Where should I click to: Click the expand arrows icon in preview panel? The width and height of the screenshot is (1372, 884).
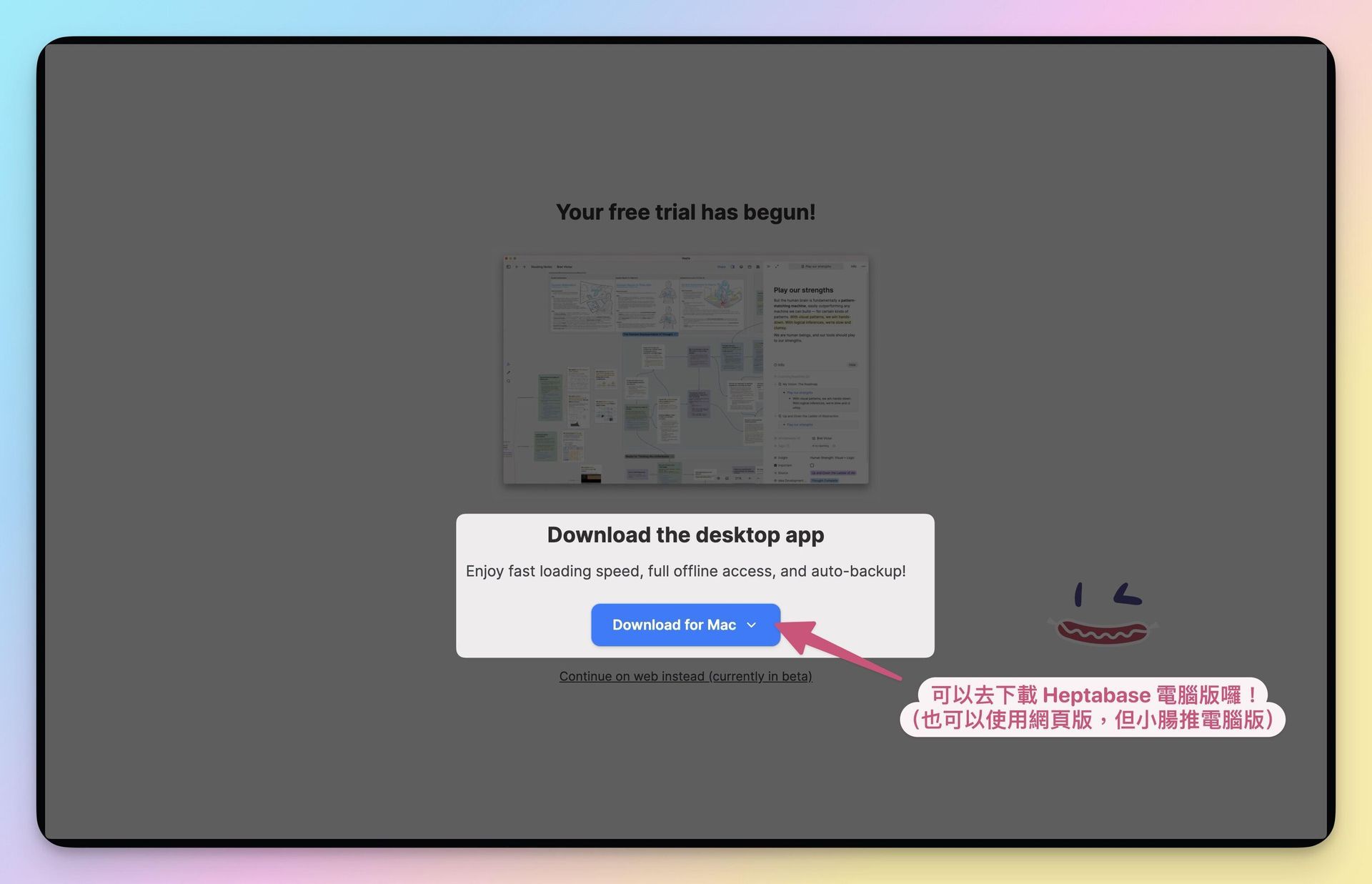pyautogui.click(x=777, y=267)
